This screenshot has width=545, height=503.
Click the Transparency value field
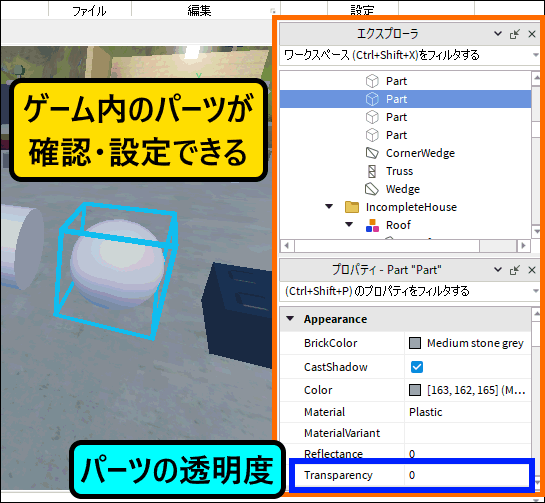467,475
